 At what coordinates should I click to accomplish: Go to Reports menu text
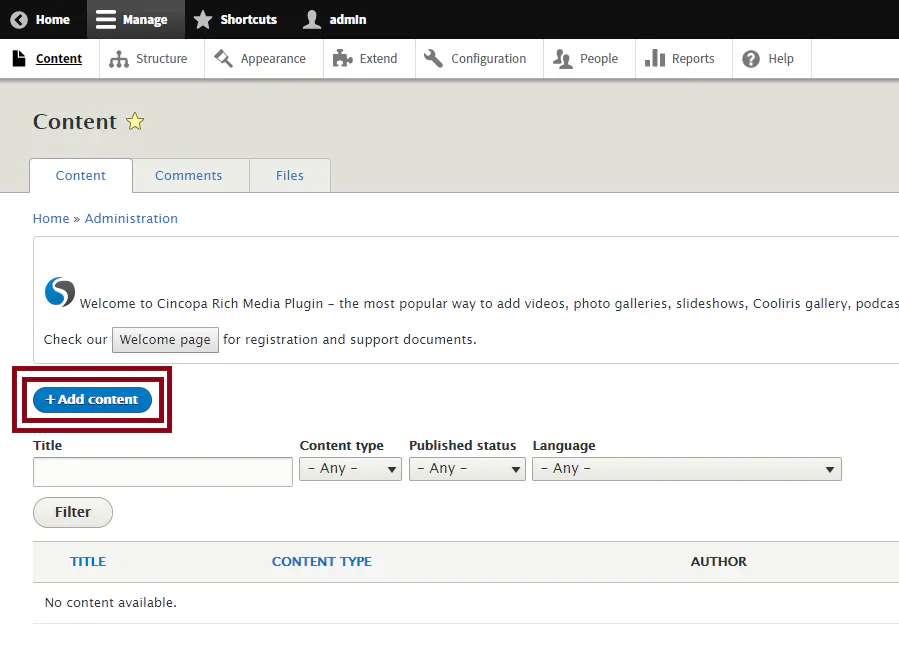click(693, 59)
